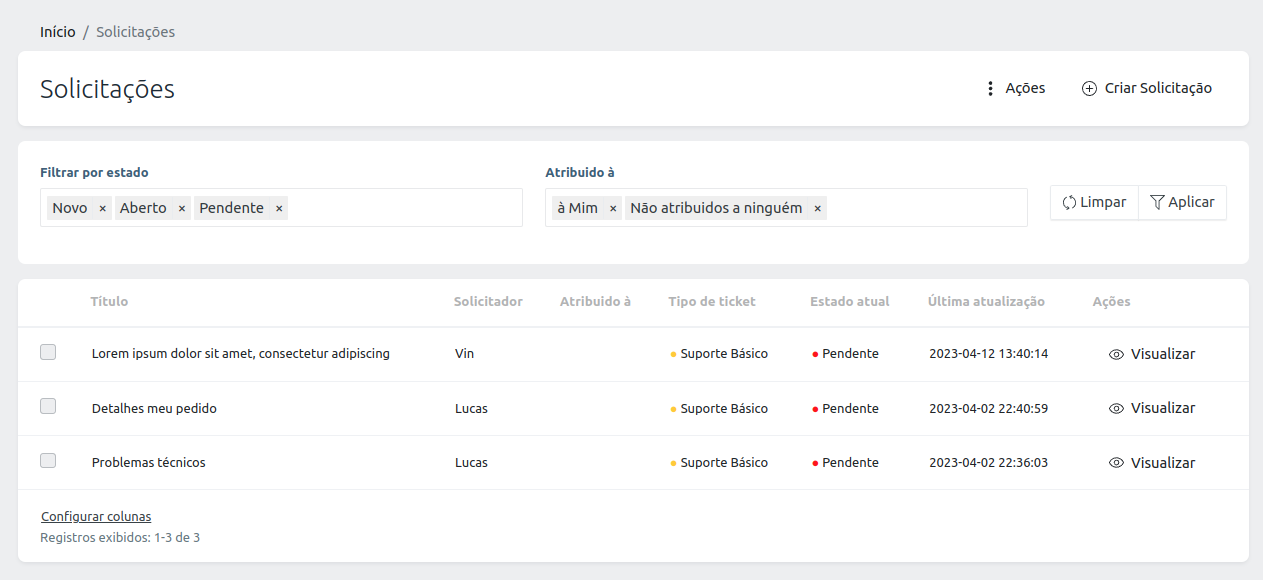Viewport: 1263px width, 580px height.
Task: Click the eye icon for Problemas técnicos
Action: click(1117, 463)
